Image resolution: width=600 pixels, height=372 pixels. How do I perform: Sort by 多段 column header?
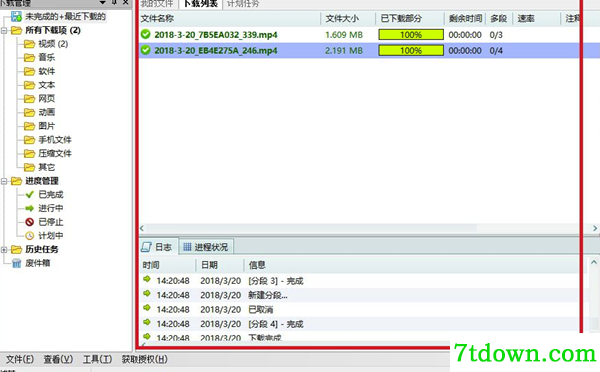click(499, 18)
